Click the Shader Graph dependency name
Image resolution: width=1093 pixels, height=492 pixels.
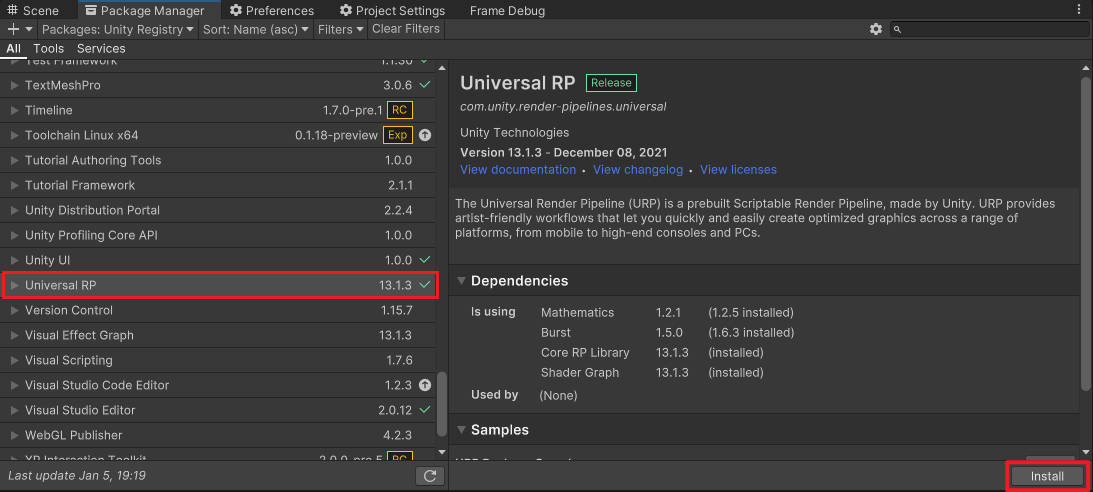tap(580, 373)
